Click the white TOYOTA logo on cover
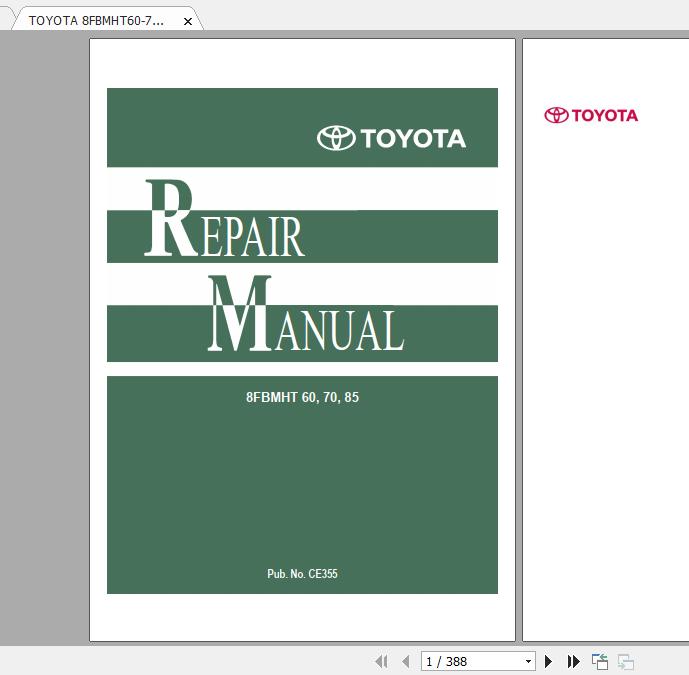Screen dimensions: 689x675 pos(391,138)
